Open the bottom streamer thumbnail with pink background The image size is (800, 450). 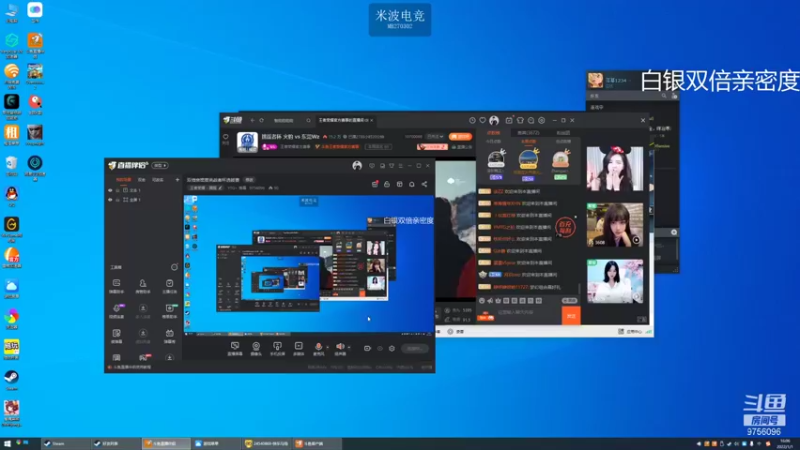(615, 281)
